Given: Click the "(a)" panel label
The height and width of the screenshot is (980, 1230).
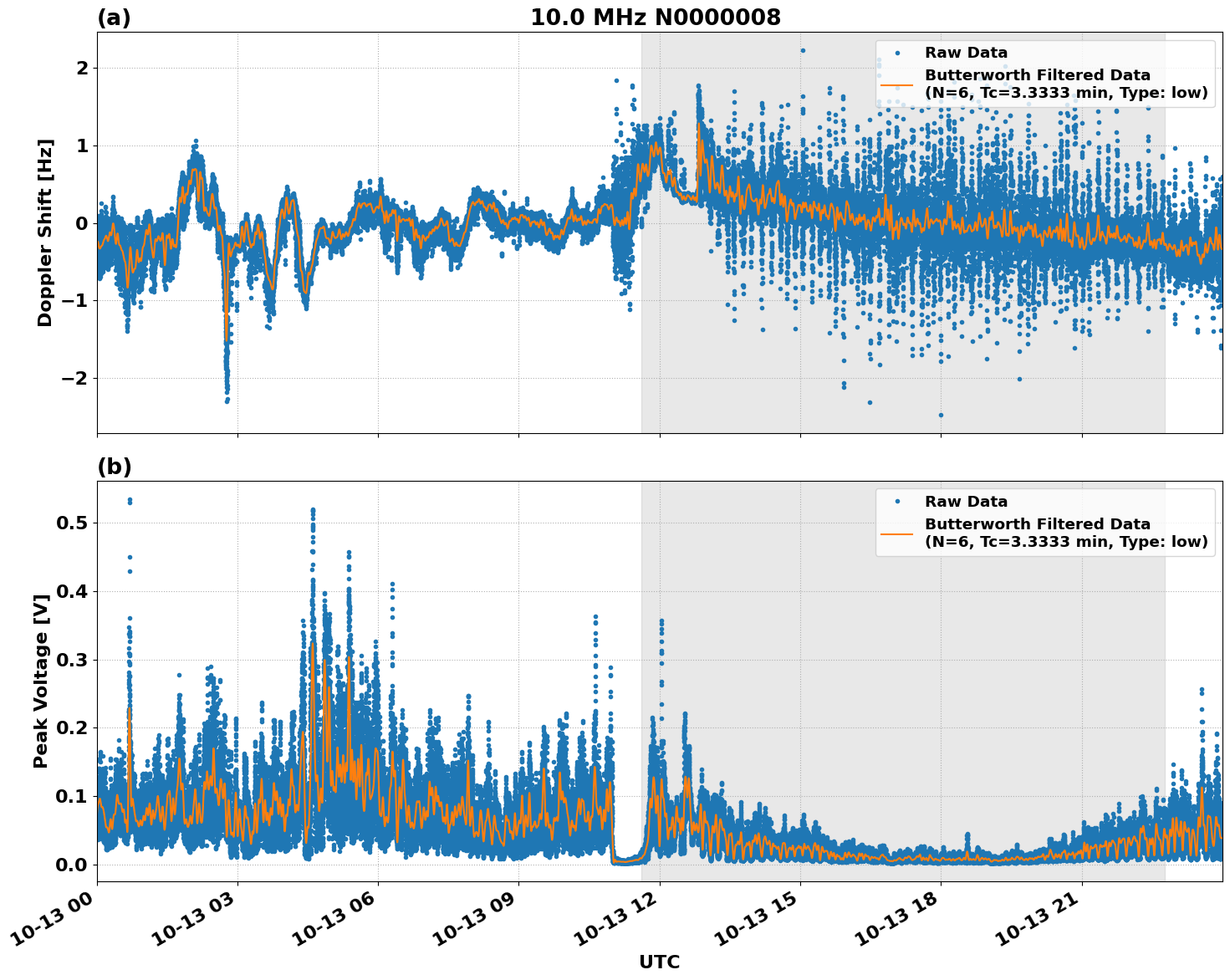Looking at the screenshot, I should [x=114, y=18].
